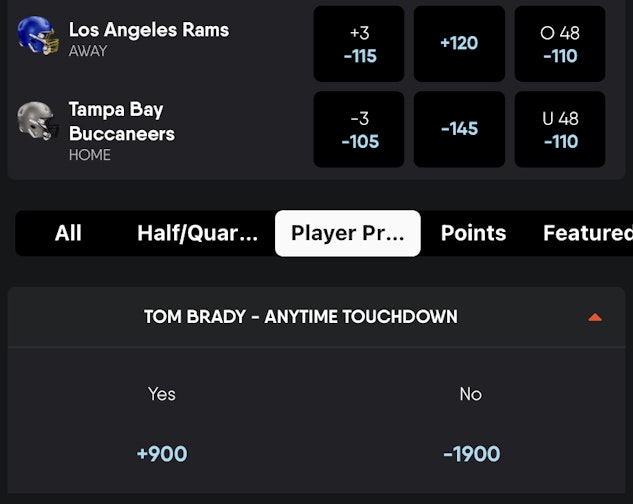633x504 pixels.
Task: Select the Player Props tab
Action: (347, 233)
